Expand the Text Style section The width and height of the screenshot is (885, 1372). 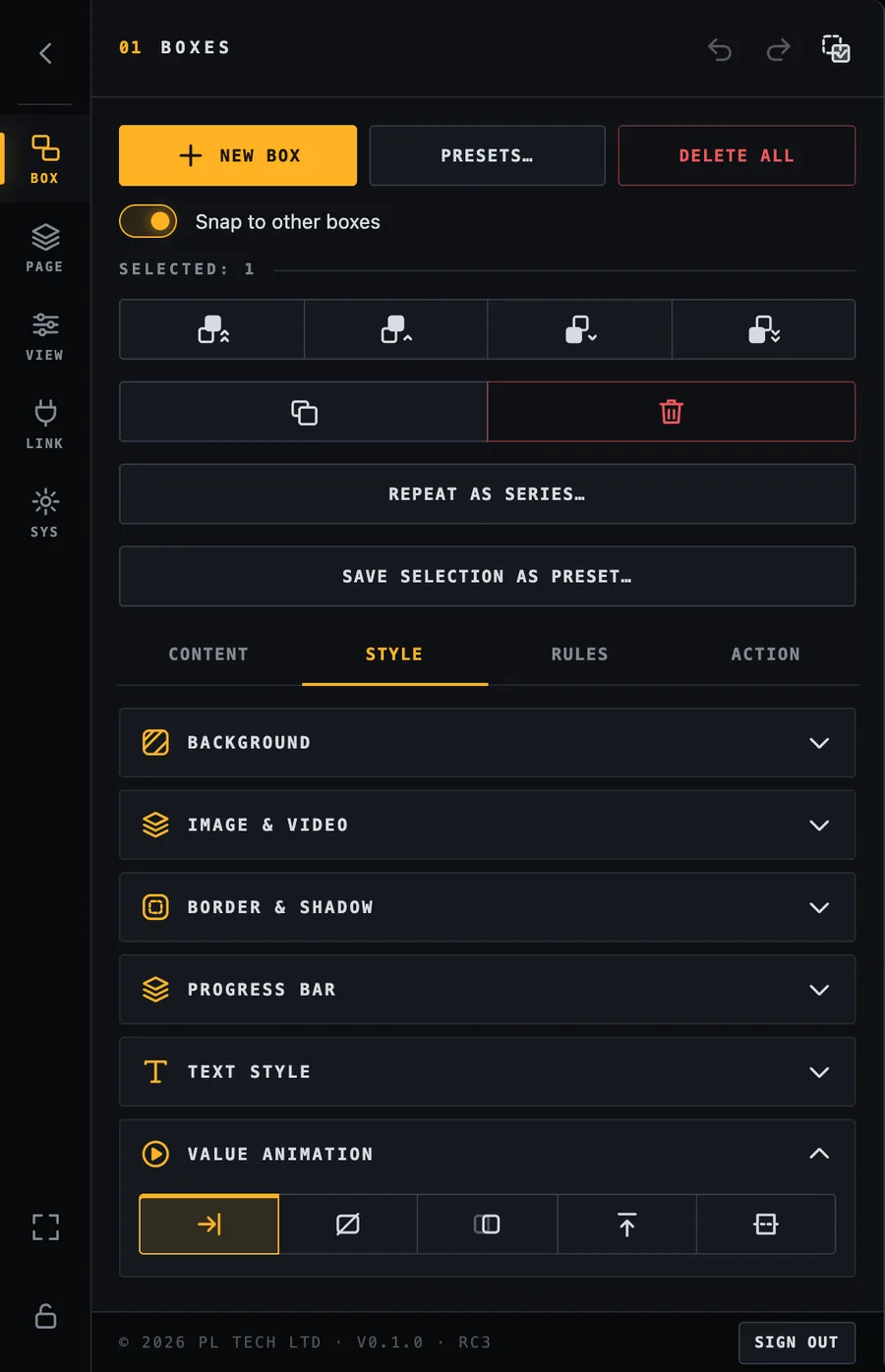tap(488, 1072)
